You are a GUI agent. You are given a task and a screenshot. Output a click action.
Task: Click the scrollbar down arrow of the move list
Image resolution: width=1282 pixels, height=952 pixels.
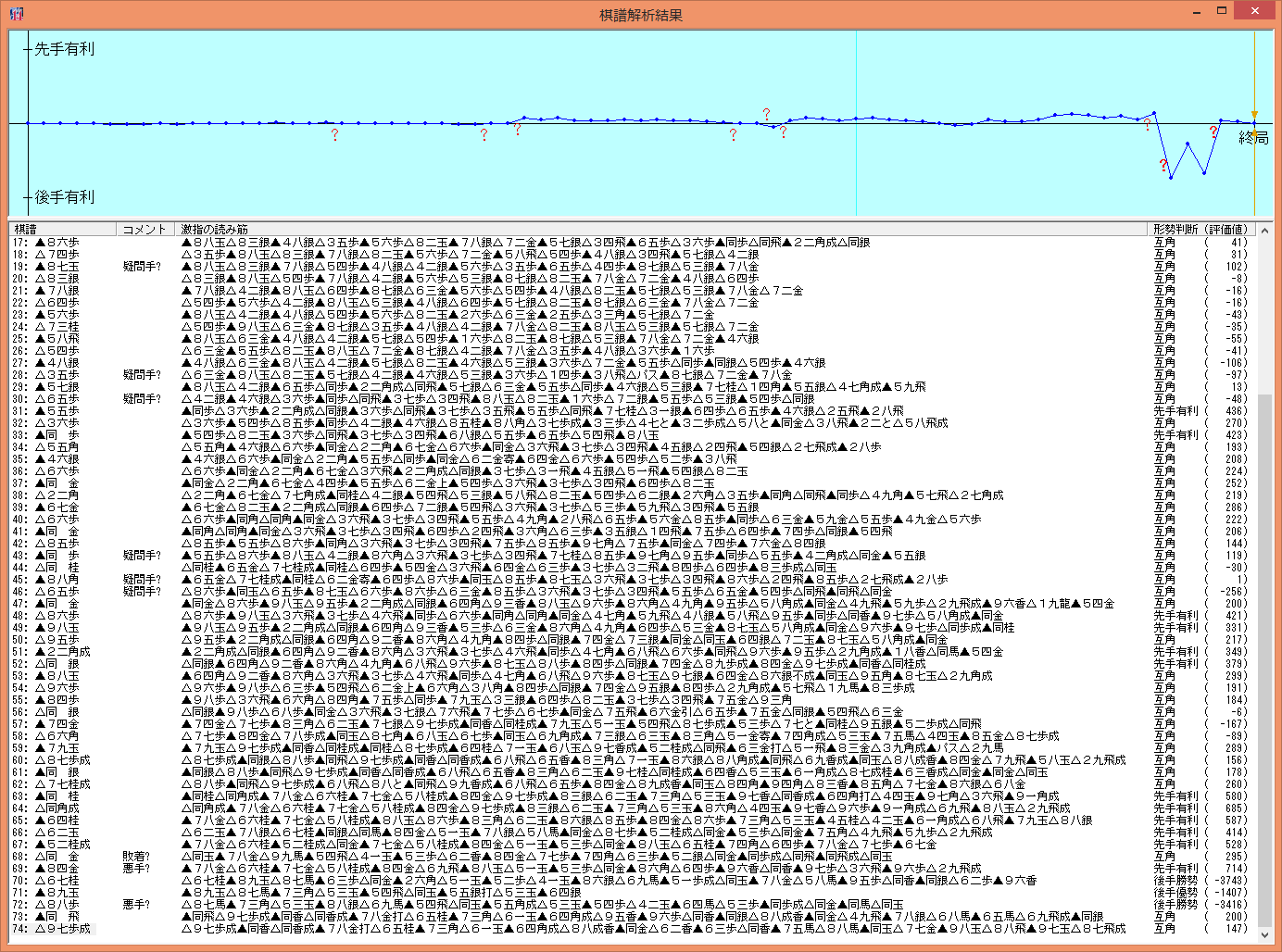(x=1264, y=934)
